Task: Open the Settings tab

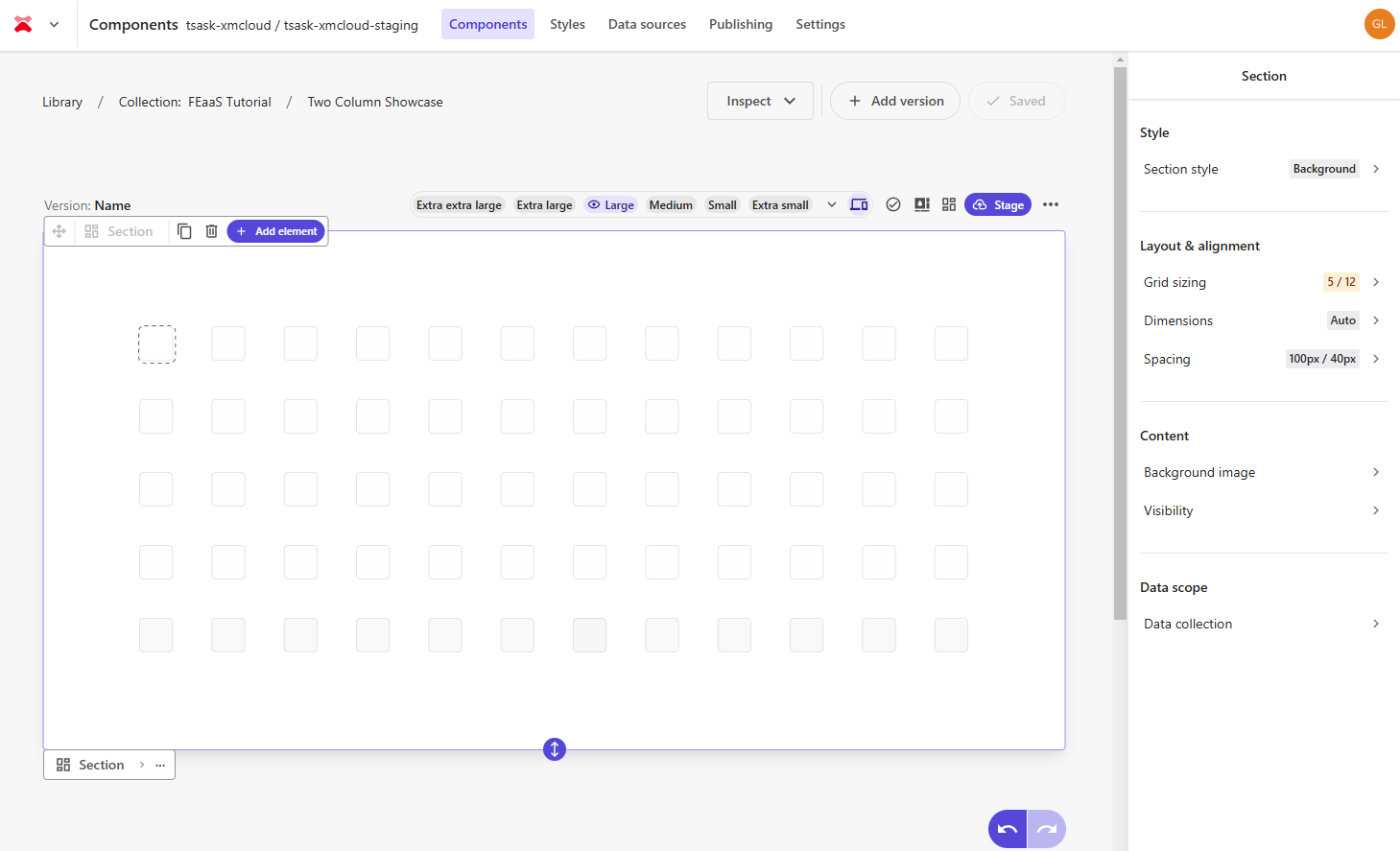Action: tap(819, 24)
